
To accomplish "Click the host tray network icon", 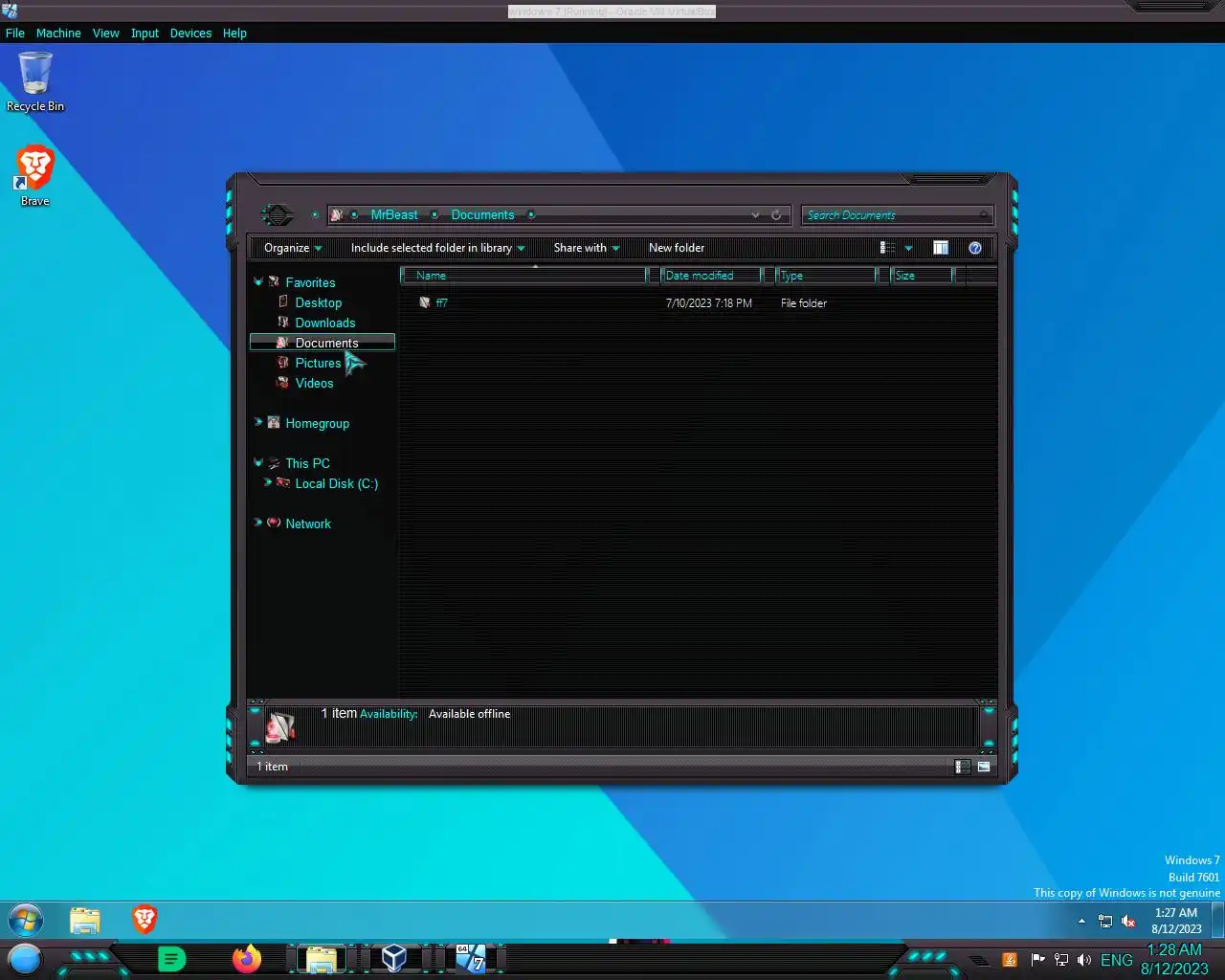I will coord(1061,960).
